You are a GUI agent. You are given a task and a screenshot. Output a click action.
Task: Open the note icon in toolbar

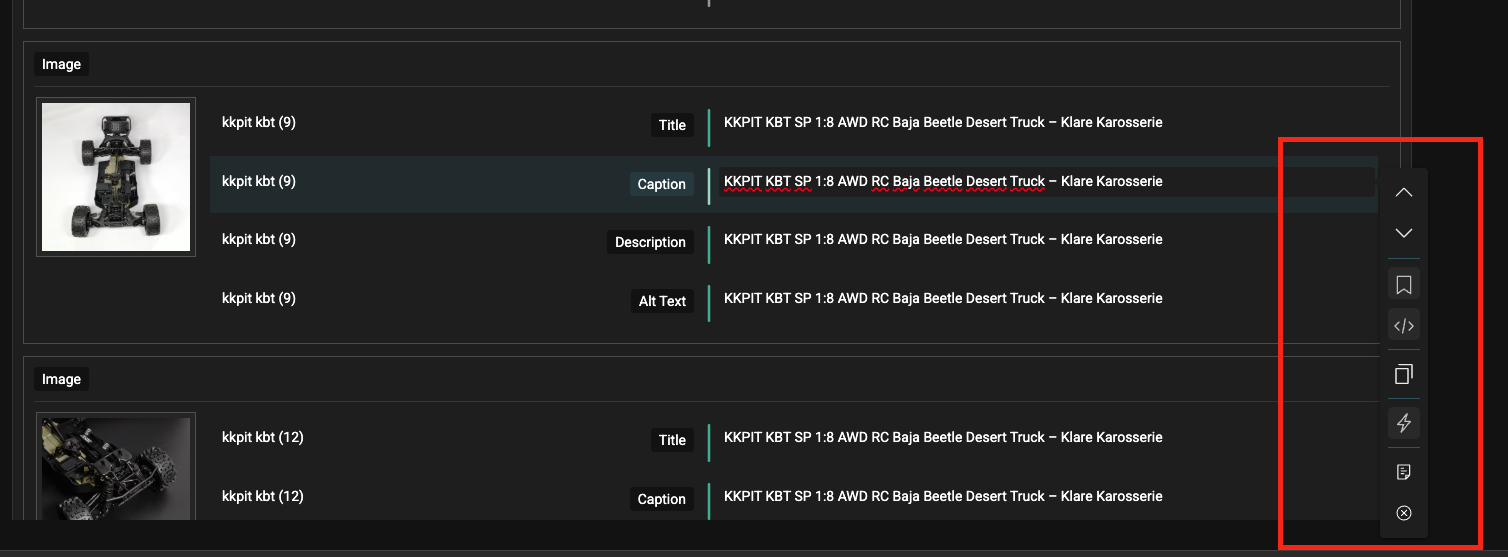(1403, 472)
